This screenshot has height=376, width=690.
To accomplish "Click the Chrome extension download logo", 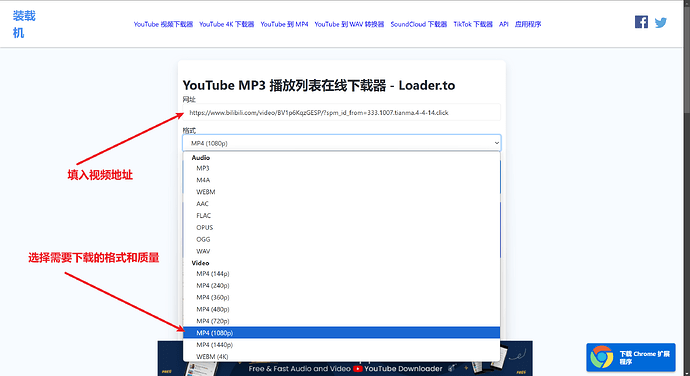I will click(x=602, y=357).
